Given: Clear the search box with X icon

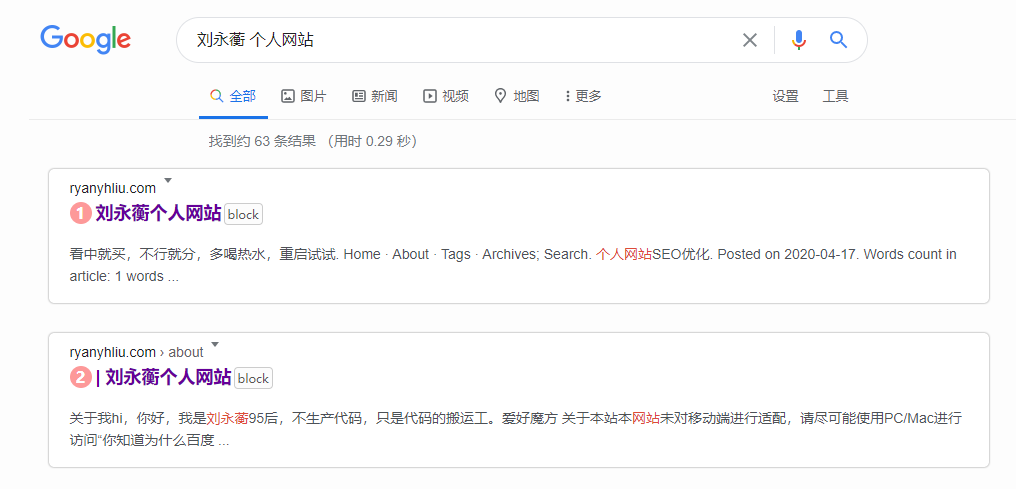Looking at the screenshot, I should click(750, 40).
